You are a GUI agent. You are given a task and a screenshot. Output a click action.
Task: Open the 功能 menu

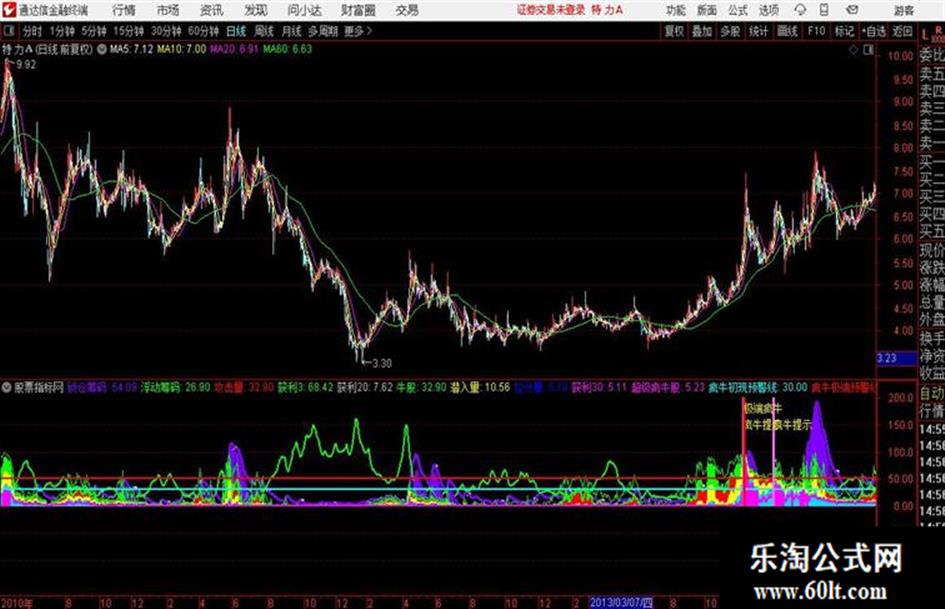[676, 10]
